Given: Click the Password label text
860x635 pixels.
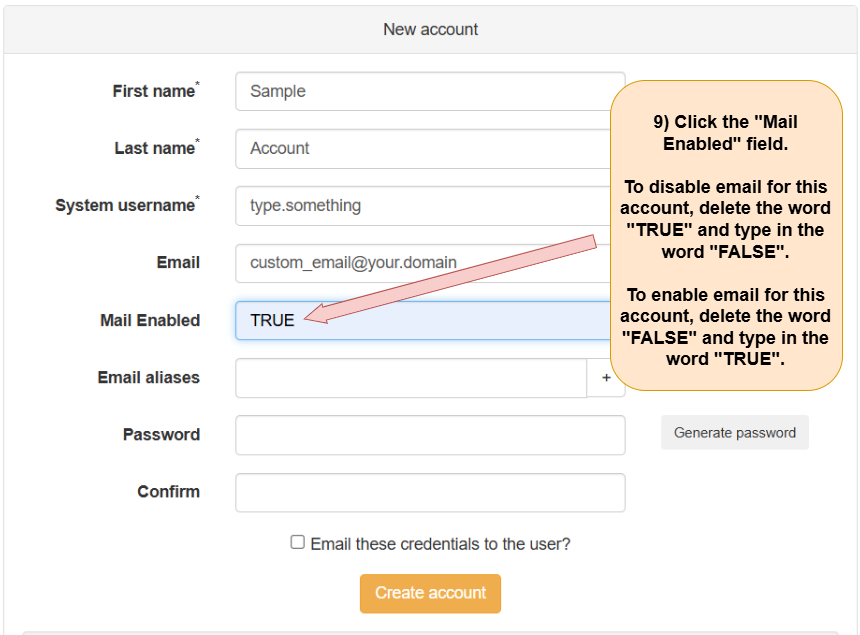Looking at the screenshot, I should 161,434.
